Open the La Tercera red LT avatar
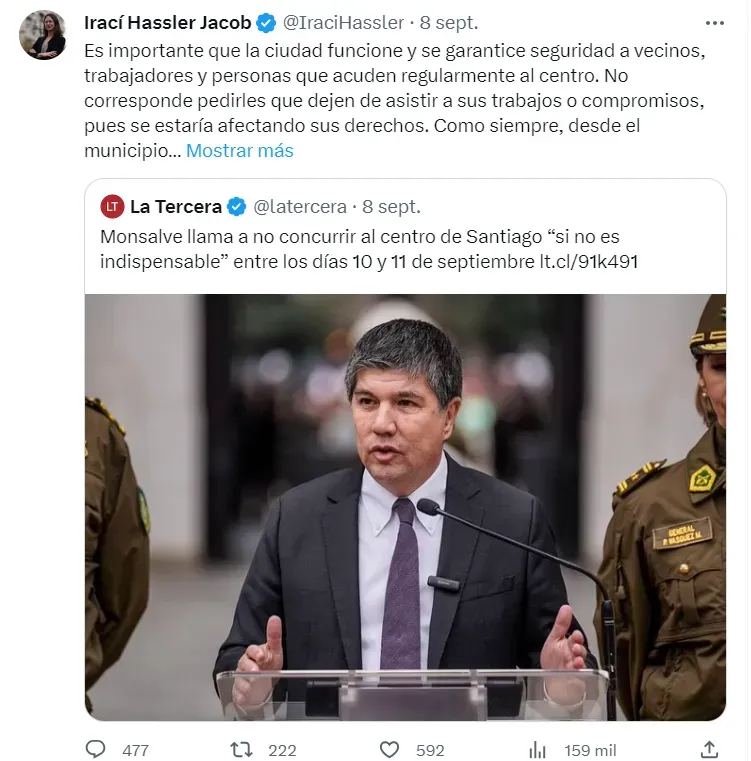The image size is (751, 761). pyautogui.click(x=112, y=207)
